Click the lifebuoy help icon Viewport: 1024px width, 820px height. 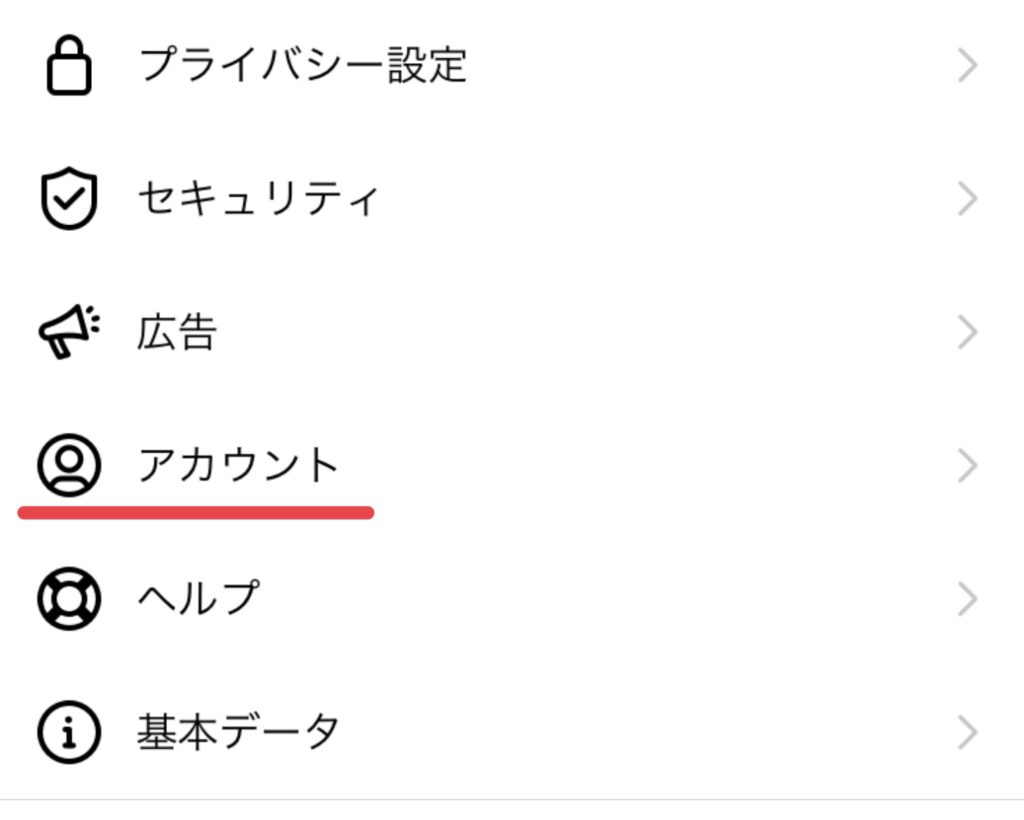69,599
